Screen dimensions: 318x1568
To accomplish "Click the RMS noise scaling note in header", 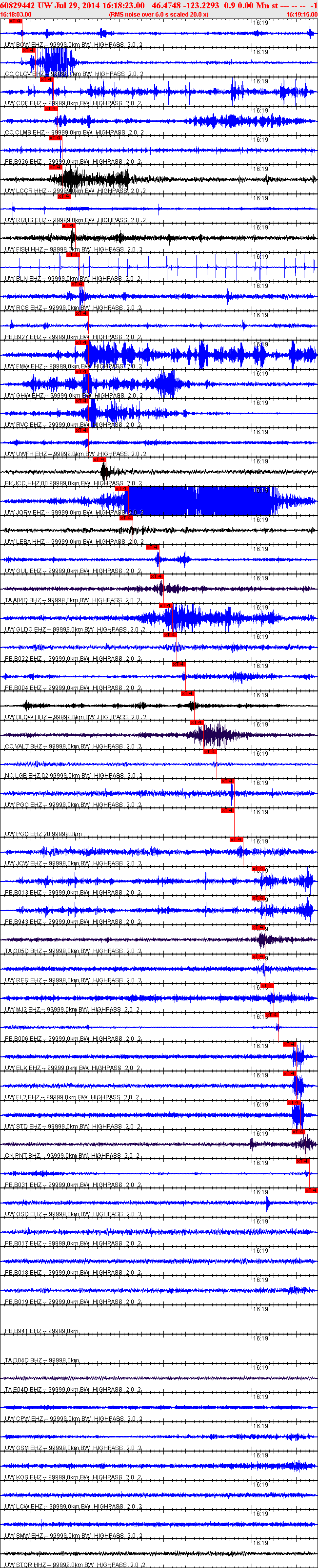I will coord(159,14).
